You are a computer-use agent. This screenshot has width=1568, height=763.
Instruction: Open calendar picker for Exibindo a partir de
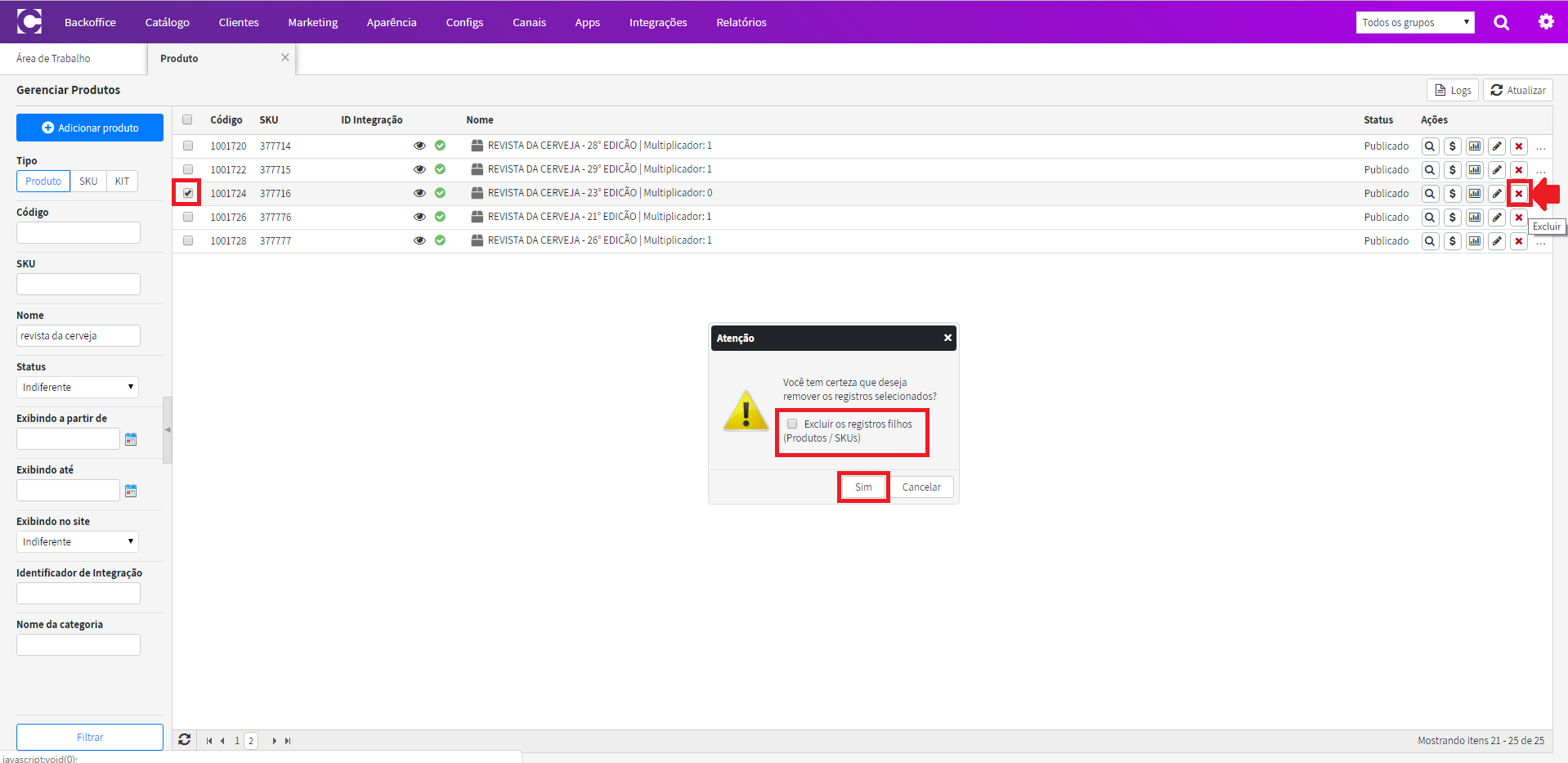131,439
